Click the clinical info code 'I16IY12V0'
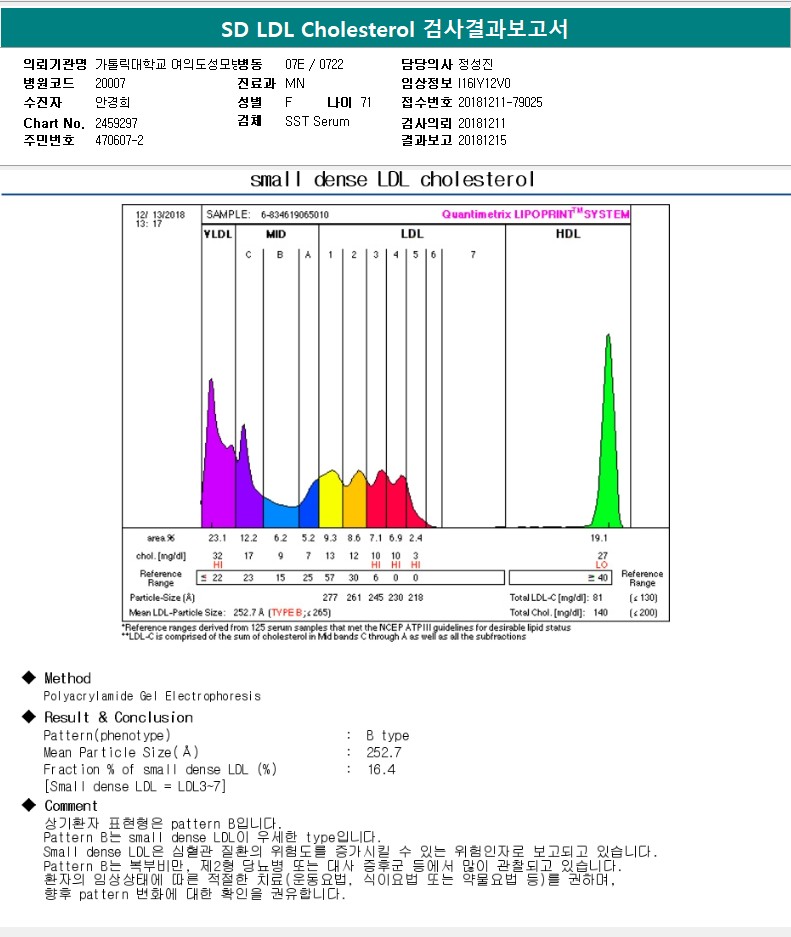This screenshot has height=937, width=791. 485,83
